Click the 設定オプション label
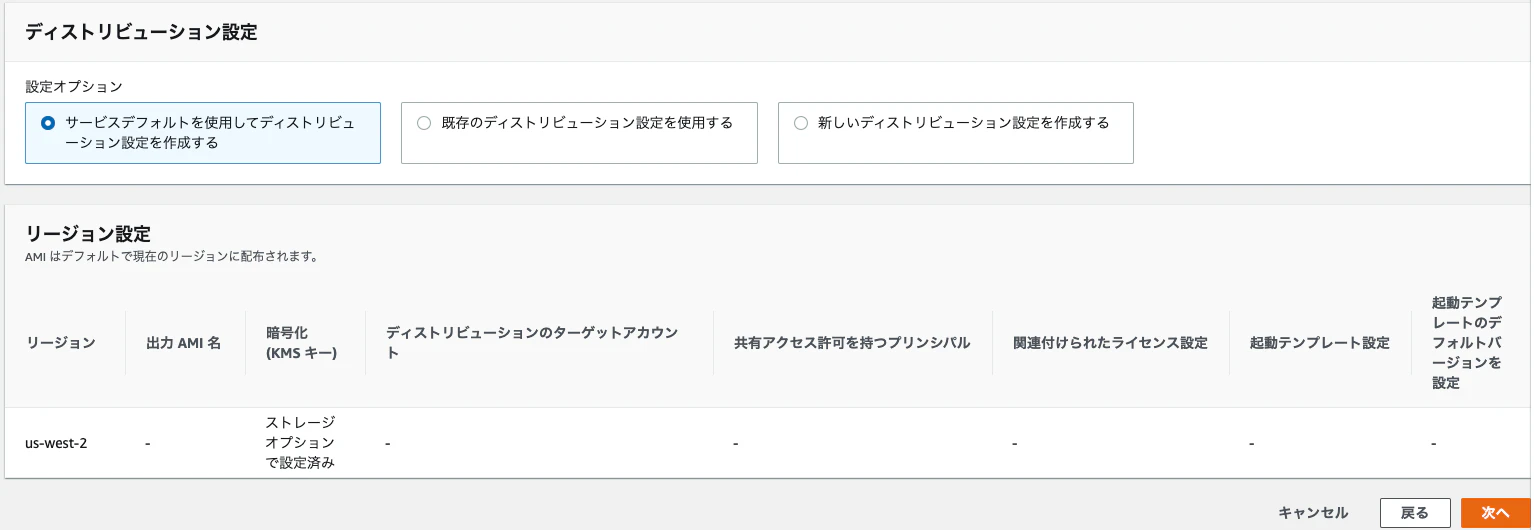 tap(74, 87)
